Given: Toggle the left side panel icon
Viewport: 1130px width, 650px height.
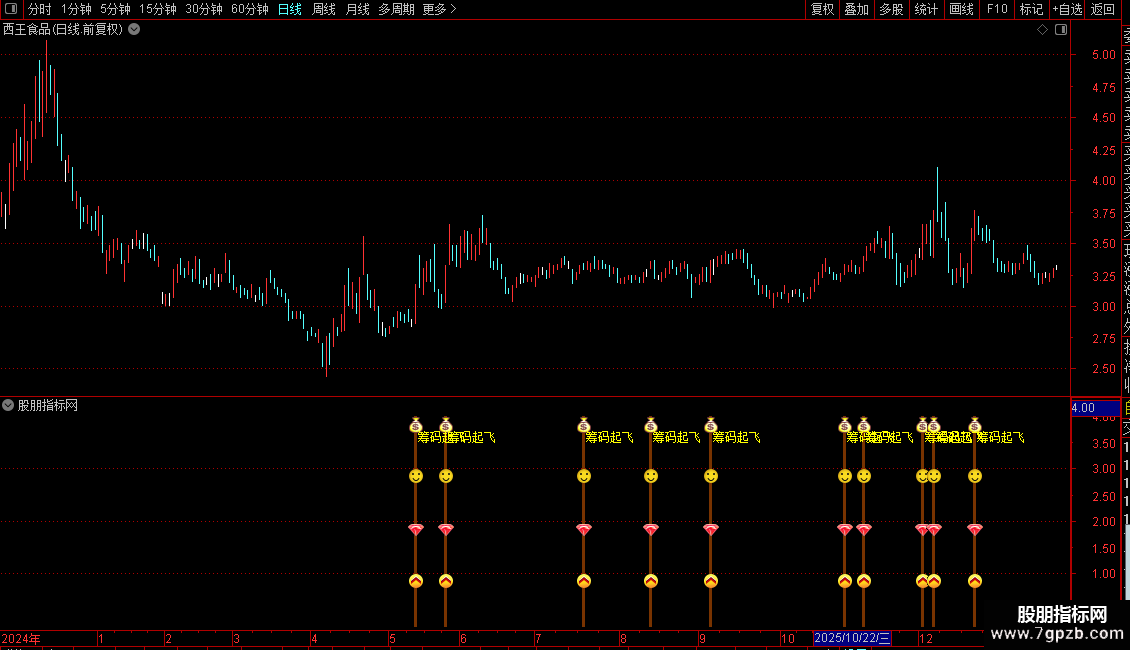Looking at the screenshot, I should (11, 9).
